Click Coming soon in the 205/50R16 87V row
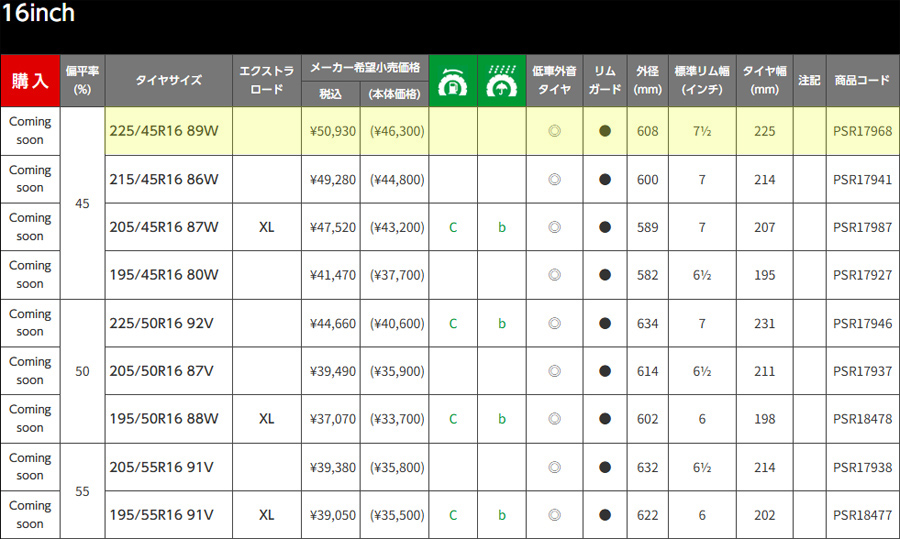Image resolution: width=900 pixels, height=539 pixels. tap(30, 371)
